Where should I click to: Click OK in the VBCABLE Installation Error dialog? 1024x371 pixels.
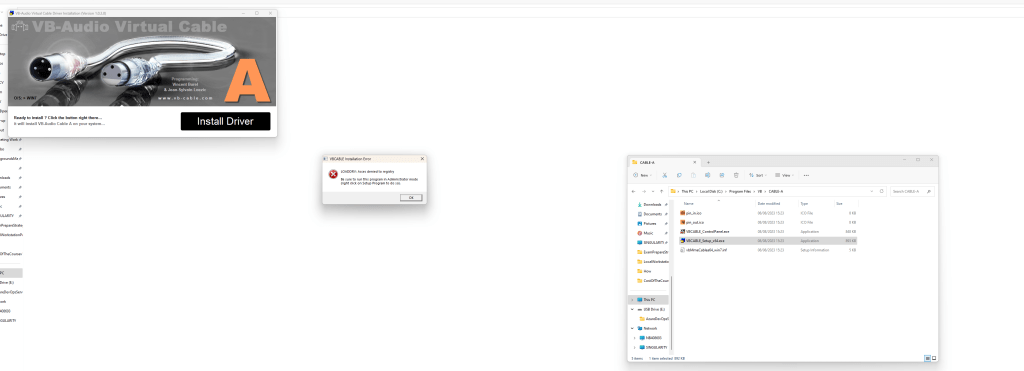coord(411,197)
